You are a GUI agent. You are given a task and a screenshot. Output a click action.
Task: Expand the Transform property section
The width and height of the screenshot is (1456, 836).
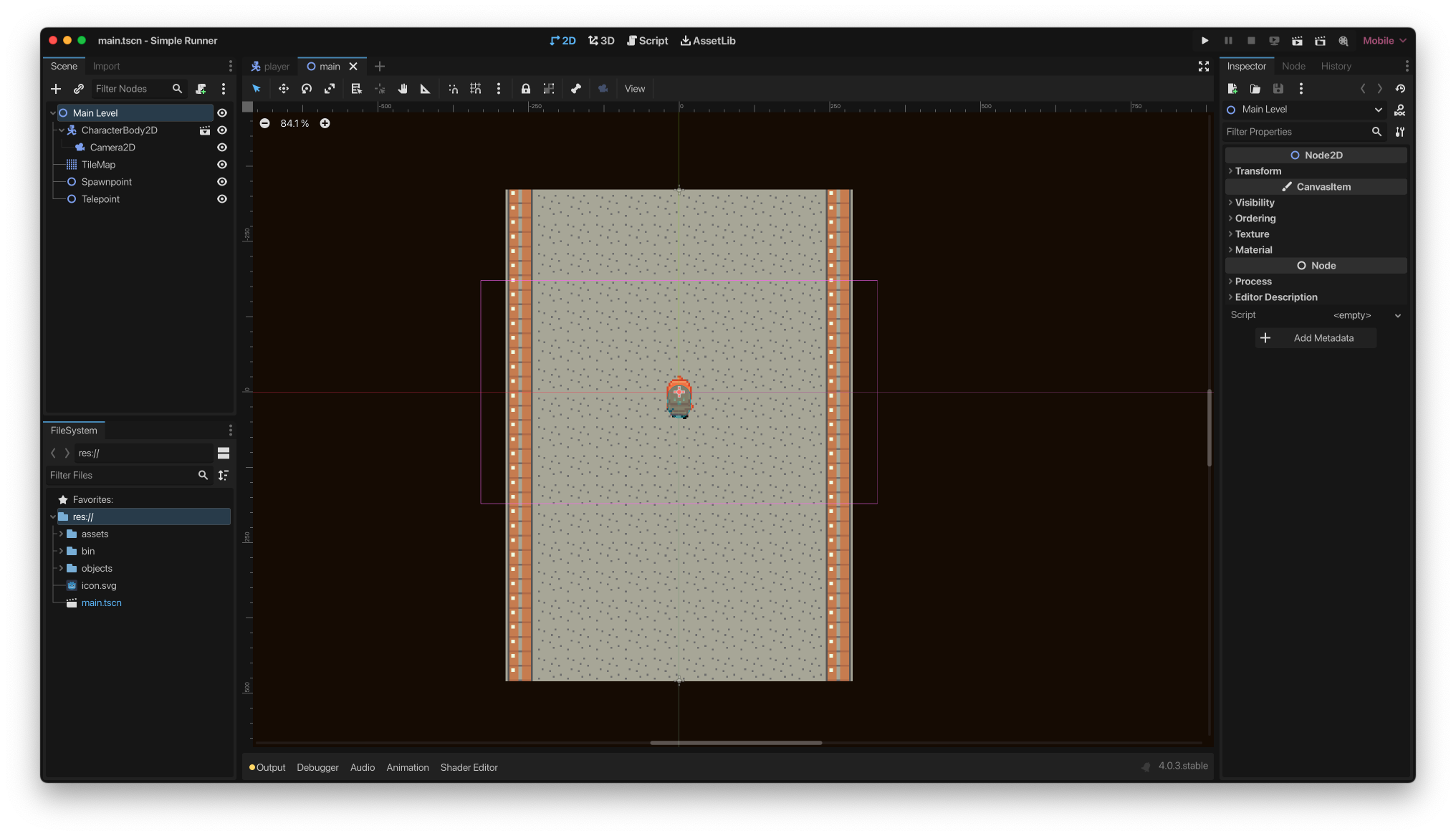(x=1258, y=171)
